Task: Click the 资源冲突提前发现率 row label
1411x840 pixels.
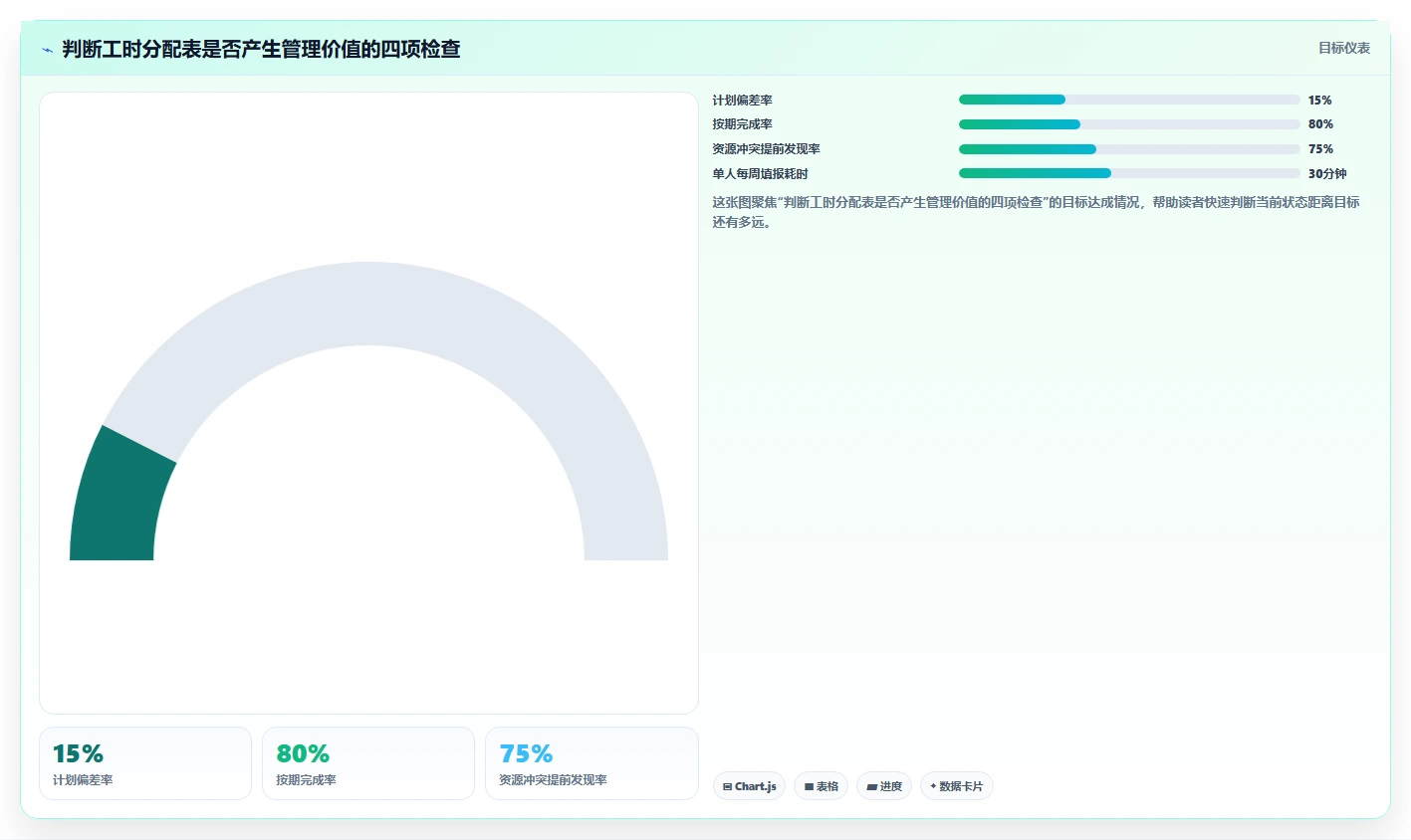Action: point(766,149)
